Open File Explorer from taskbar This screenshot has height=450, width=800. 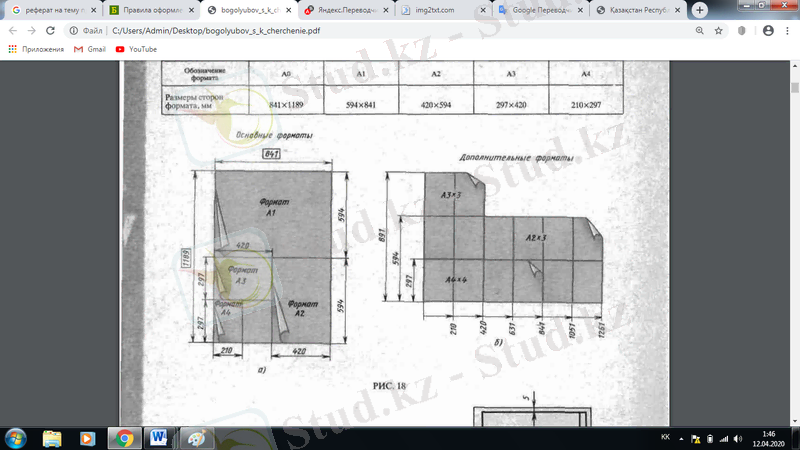52,439
